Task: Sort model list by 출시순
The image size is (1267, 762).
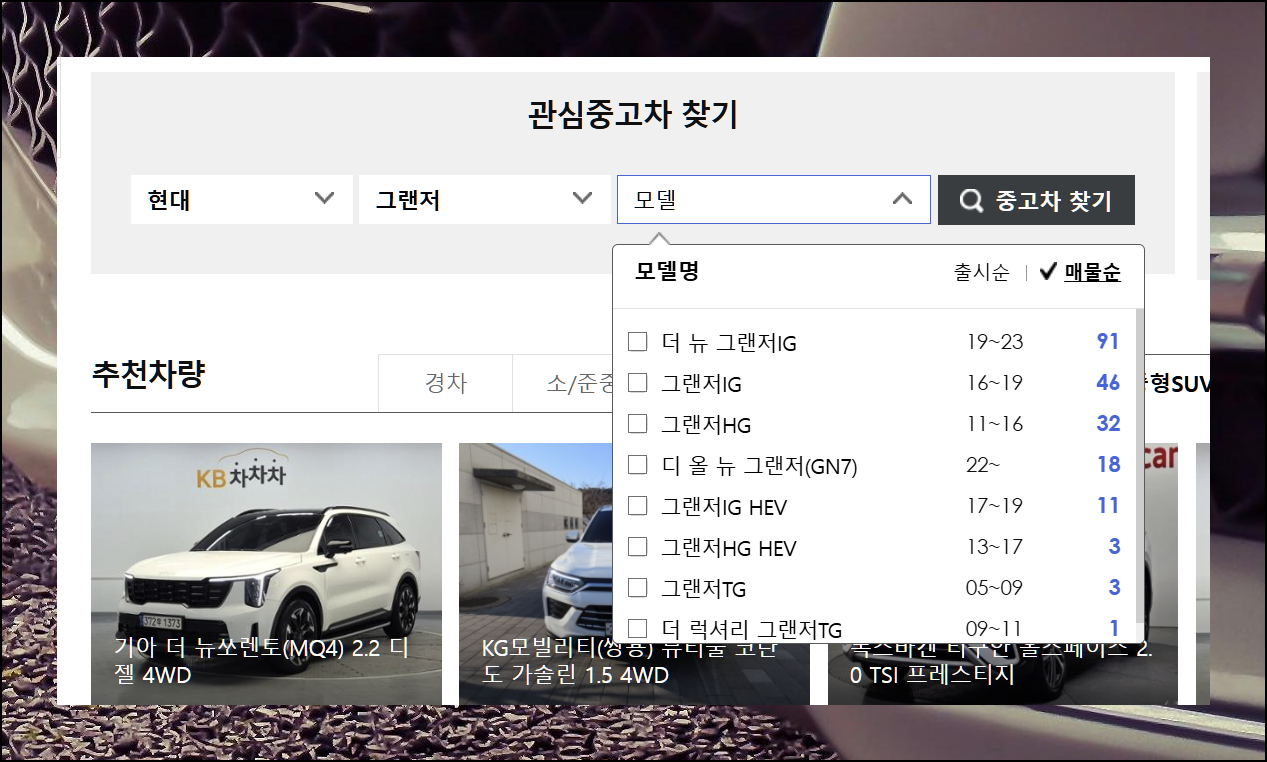Action: click(982, 273)
